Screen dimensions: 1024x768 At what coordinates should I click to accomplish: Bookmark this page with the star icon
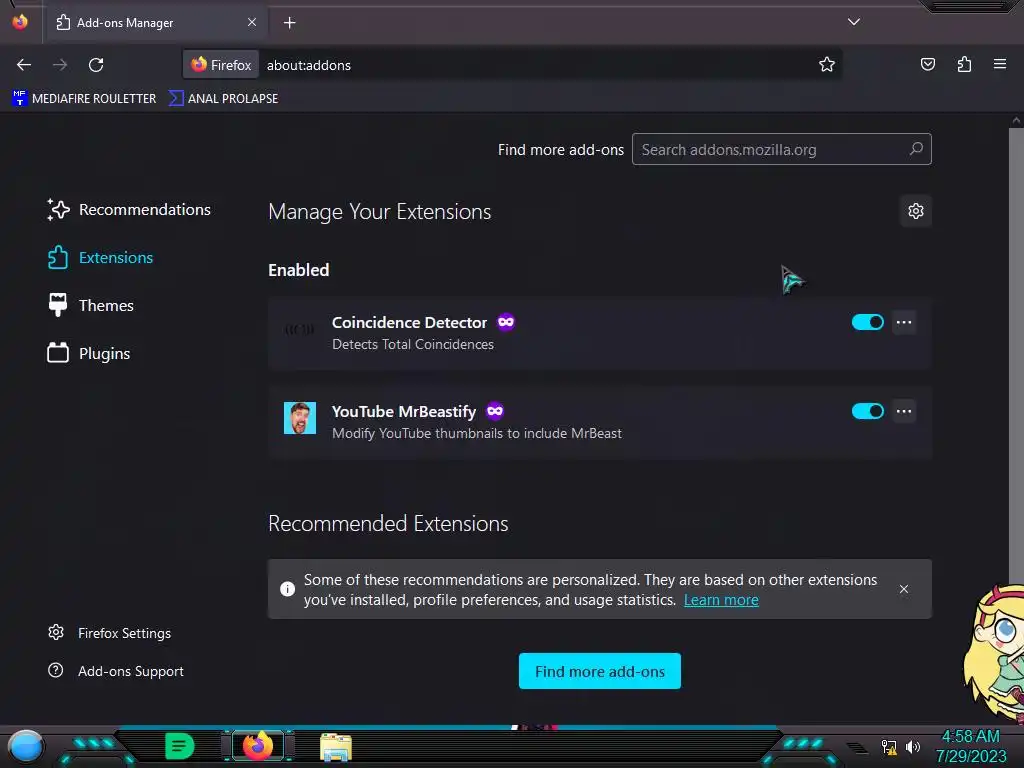tap(827, 65)
